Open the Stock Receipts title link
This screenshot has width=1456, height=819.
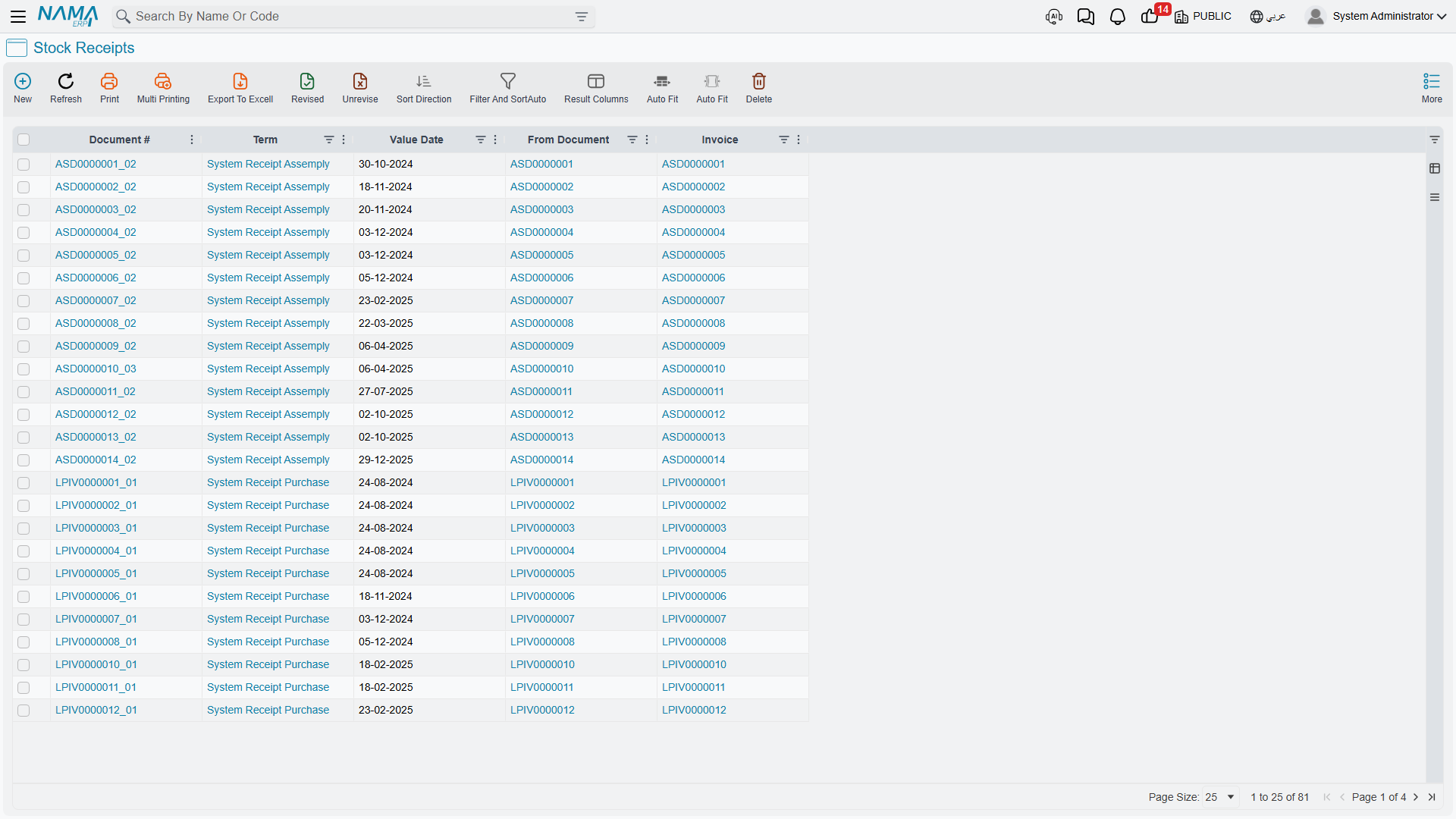pos(83,48)
